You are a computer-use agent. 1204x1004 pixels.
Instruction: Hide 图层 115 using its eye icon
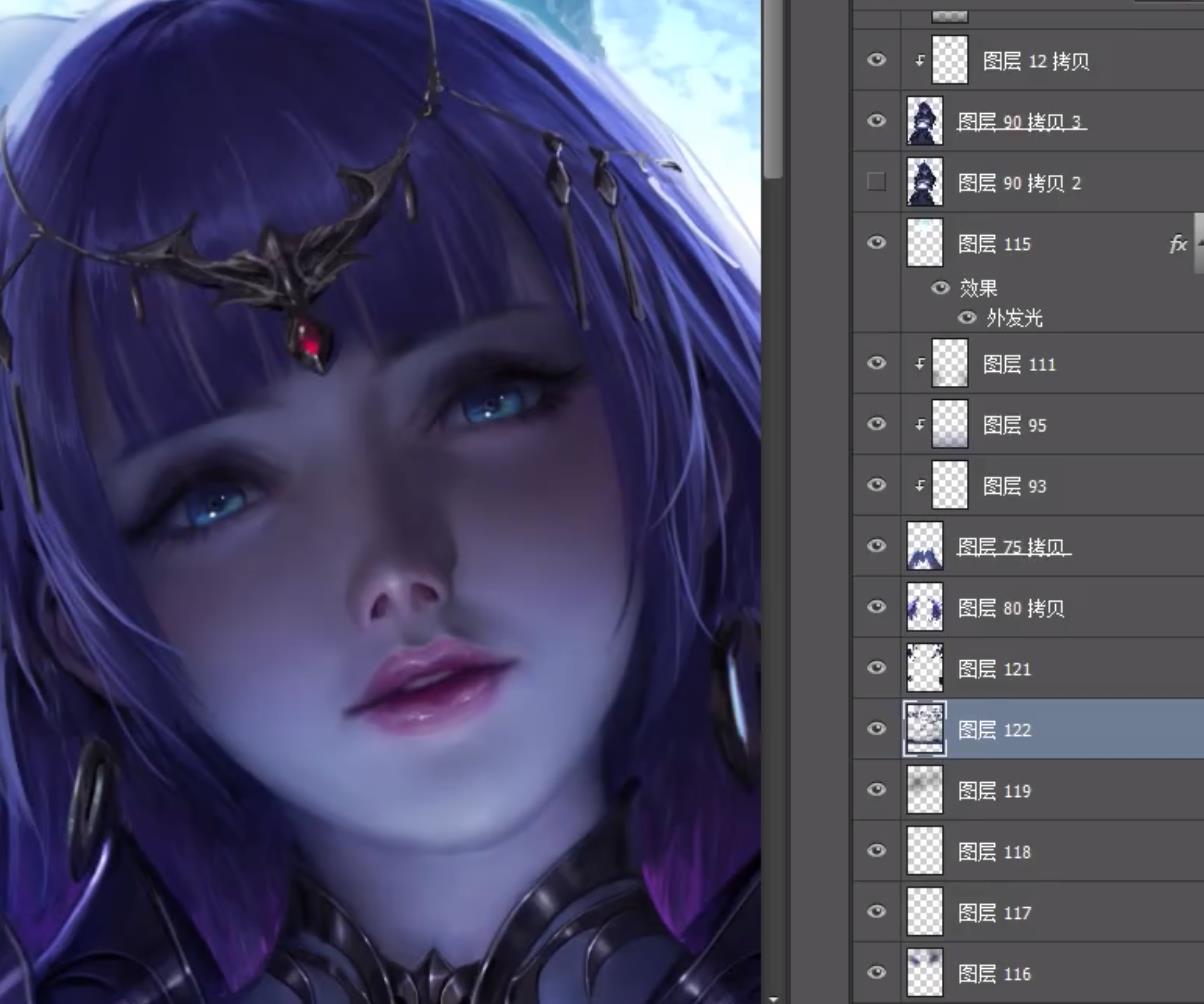[876, 243]
